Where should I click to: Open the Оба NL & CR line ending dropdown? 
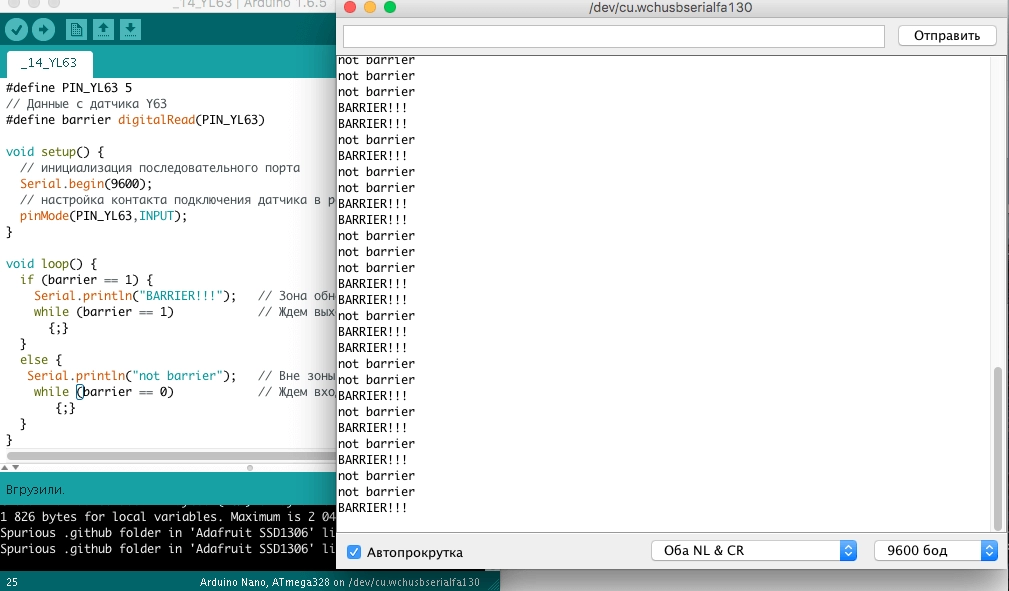click(754, 551)
